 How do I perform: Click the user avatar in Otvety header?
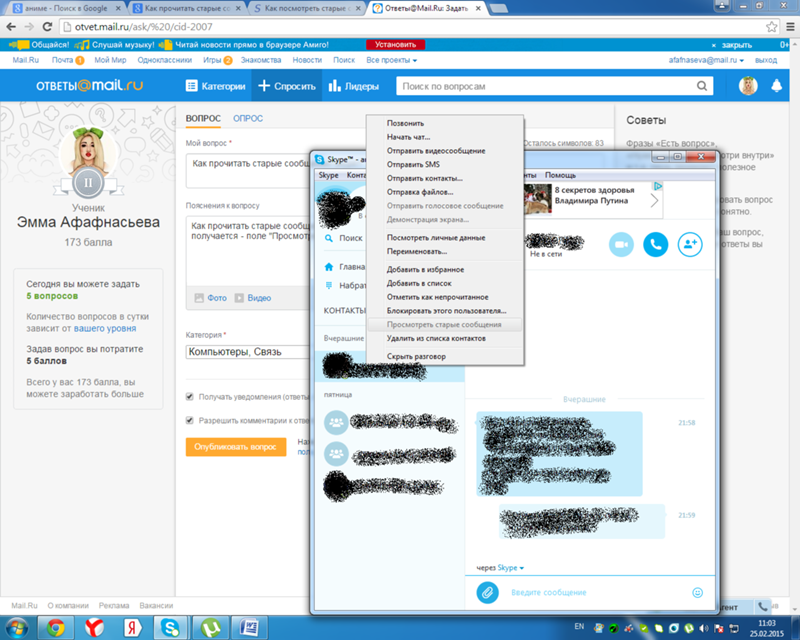[748, 86]
